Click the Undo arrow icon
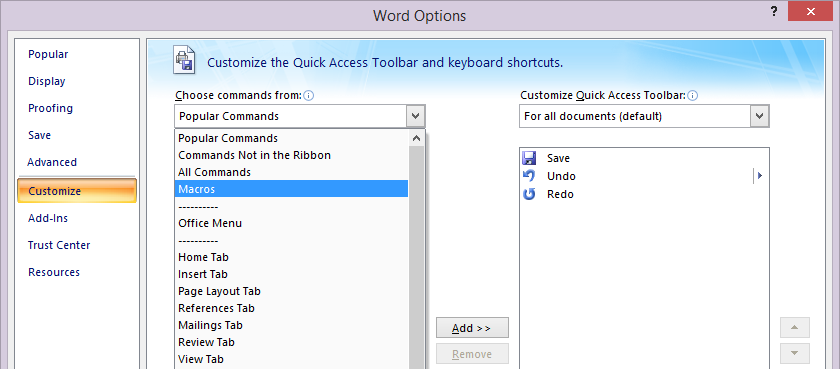Viewport: 840px width, 369px height. pyautogui.click(x=529, y=176)
